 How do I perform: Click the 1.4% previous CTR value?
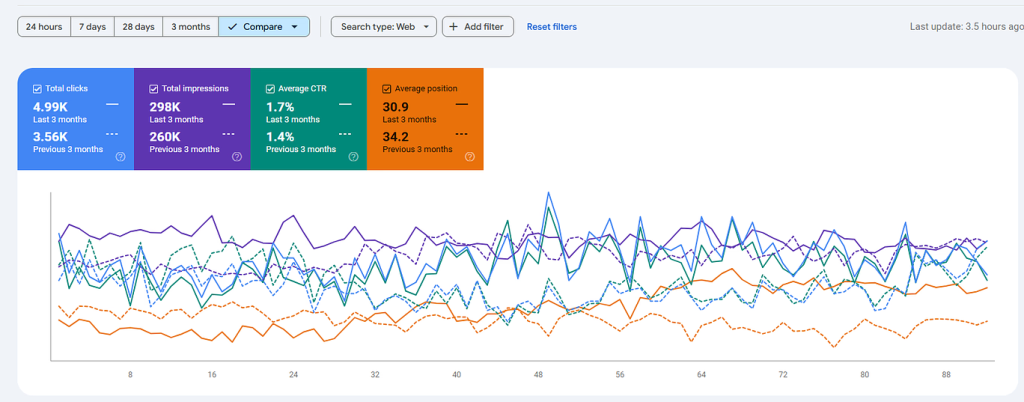[x=280, y=137]
